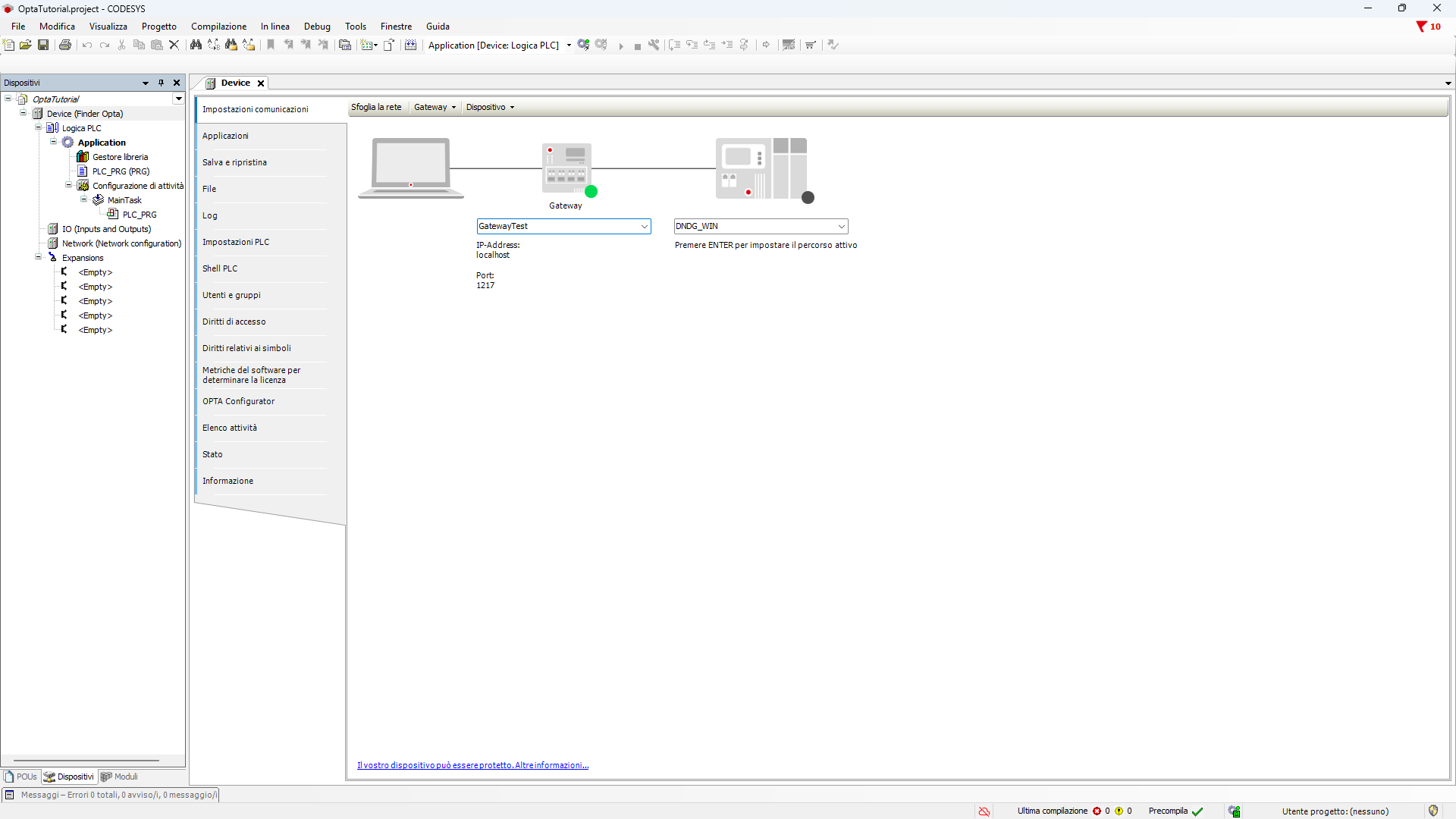Switch to the POUs tab
Image resolution: width=1456 pixels, height=819 pixels.
click(x=21, y=777)
